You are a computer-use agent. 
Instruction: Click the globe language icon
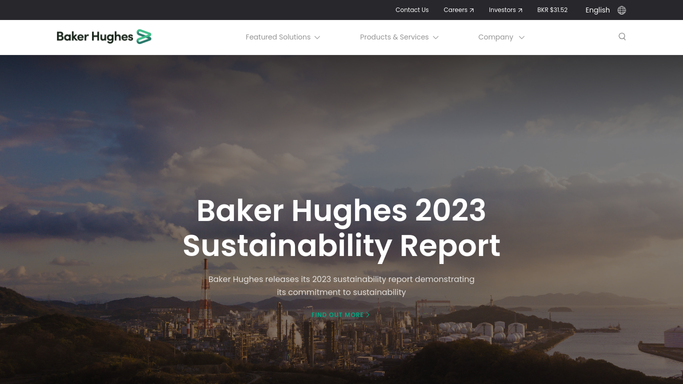click(x=622, y=10)
